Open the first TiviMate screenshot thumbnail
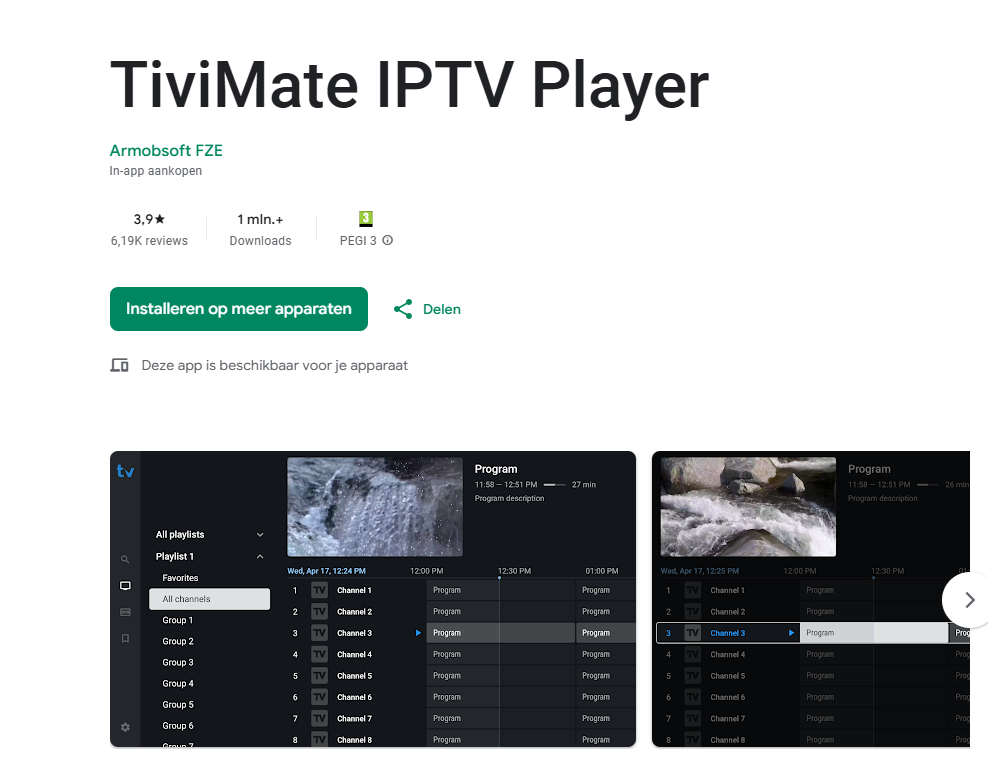 tap(373, 599)
